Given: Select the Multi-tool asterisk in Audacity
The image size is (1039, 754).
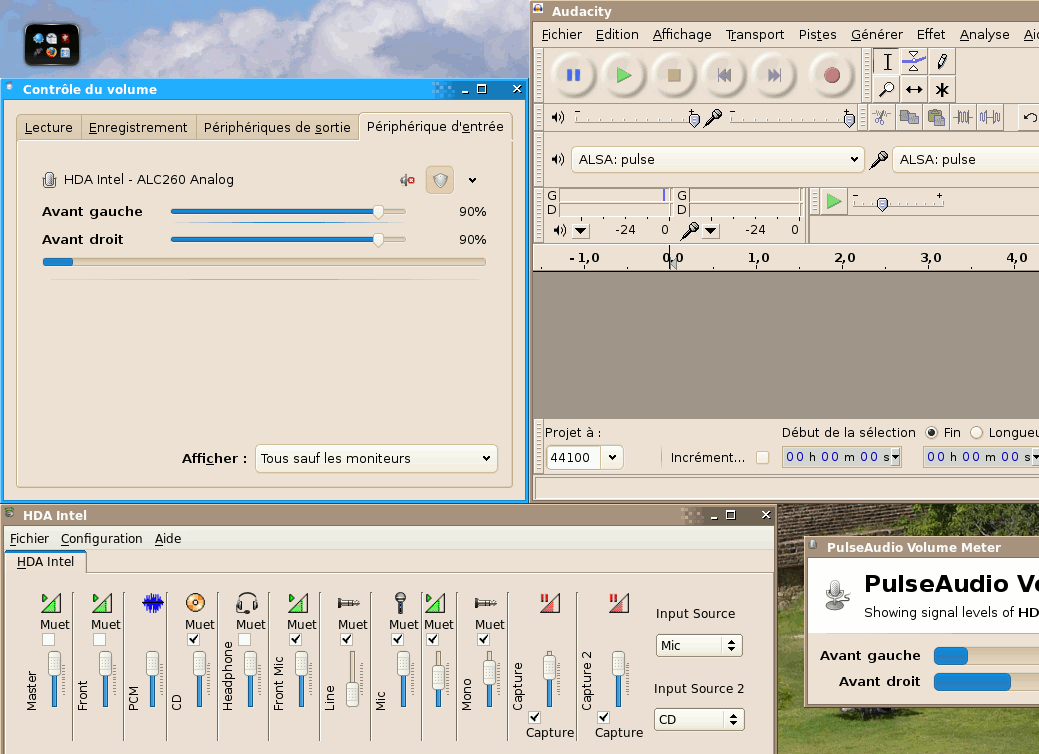Looking at the screenshot, I should click(x=942, y=89).
